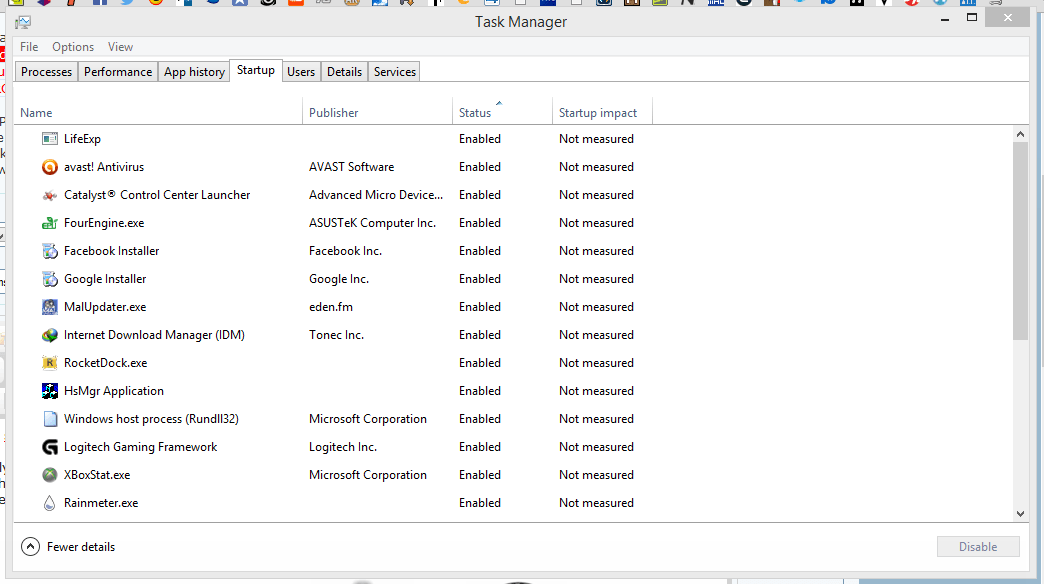Switch to the Services tab

coord(393,71)
